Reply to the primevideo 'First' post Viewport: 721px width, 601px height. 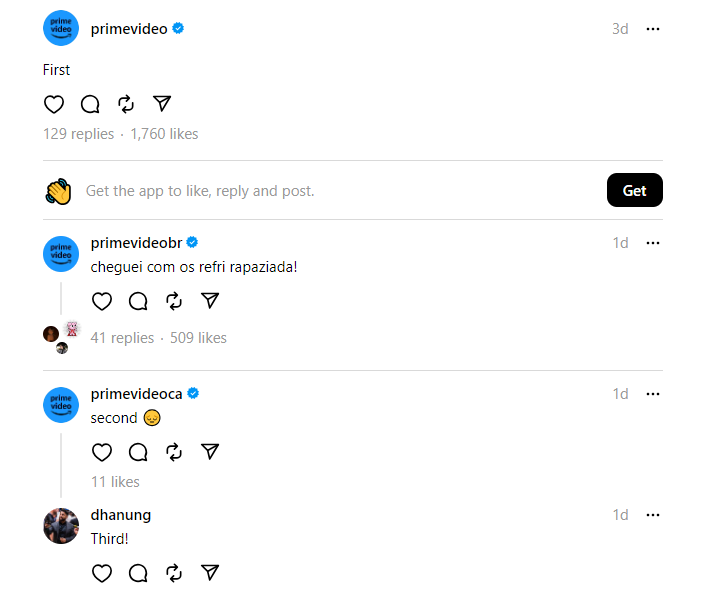[x=90, y=104]
